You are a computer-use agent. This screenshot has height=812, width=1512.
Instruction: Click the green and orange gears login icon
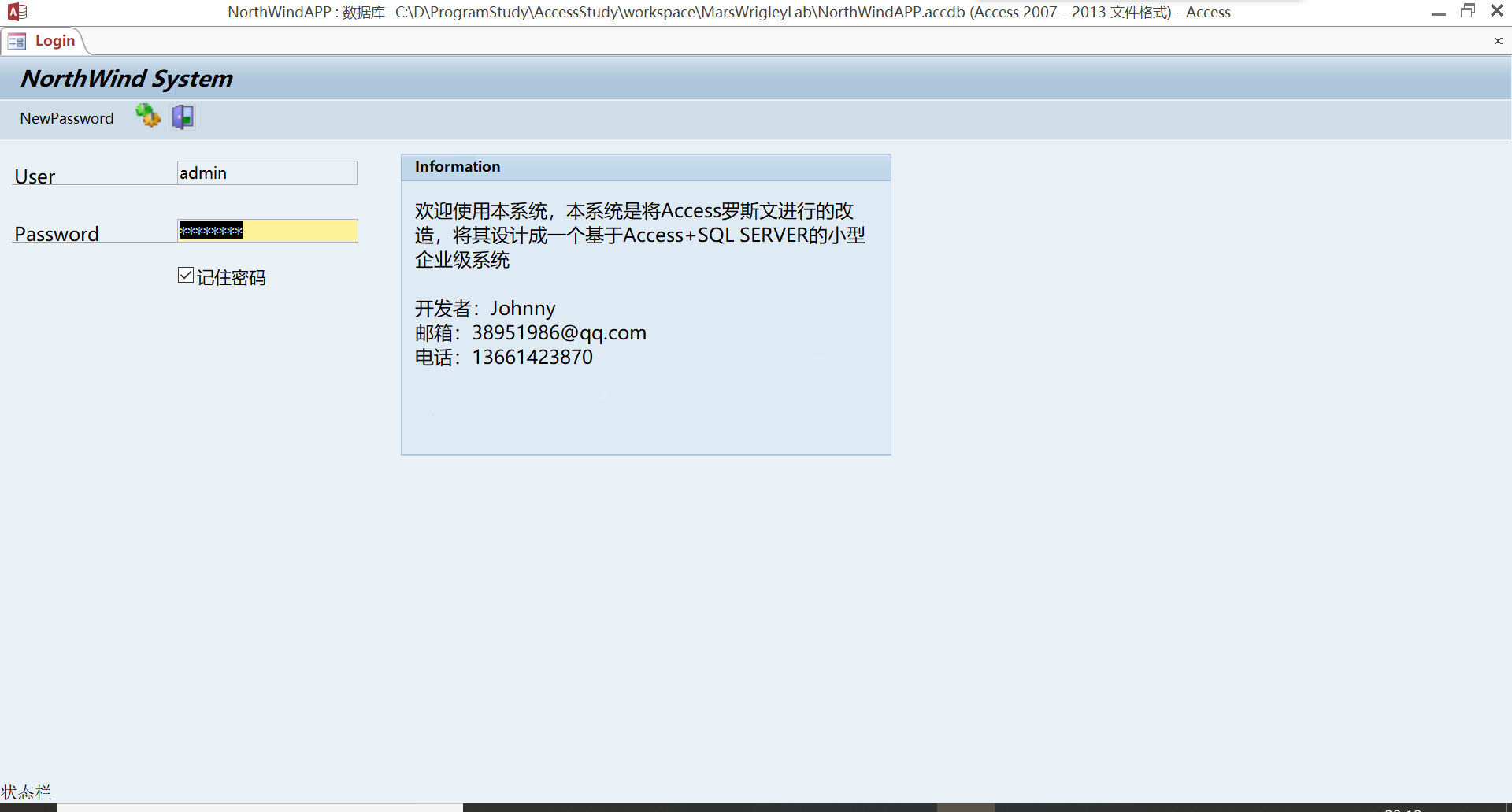[x=148, y=117]
